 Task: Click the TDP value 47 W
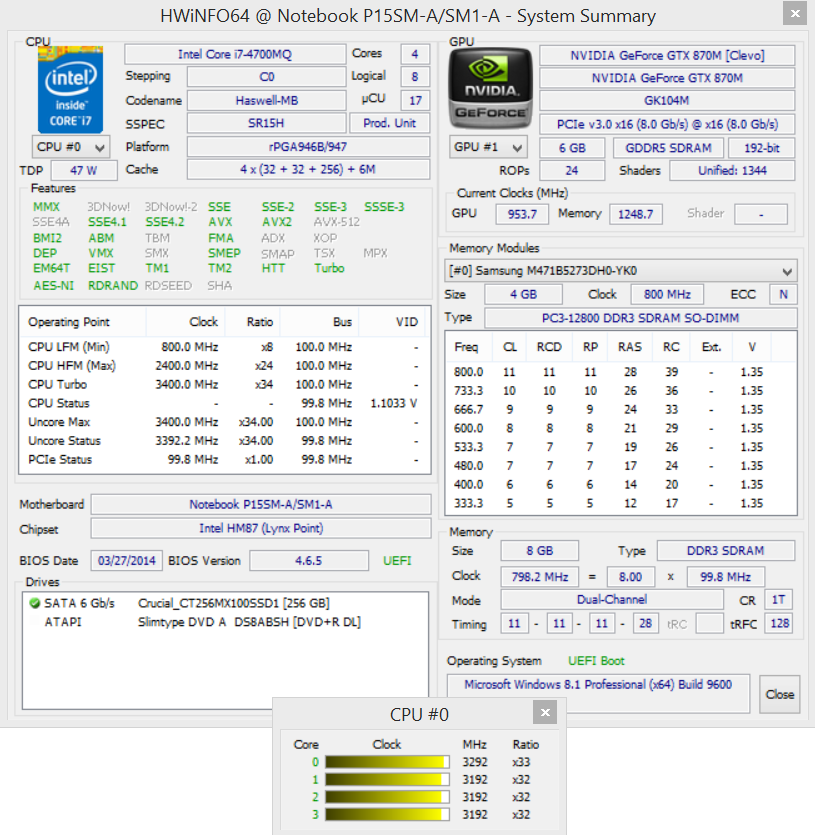tap(84, 170)
